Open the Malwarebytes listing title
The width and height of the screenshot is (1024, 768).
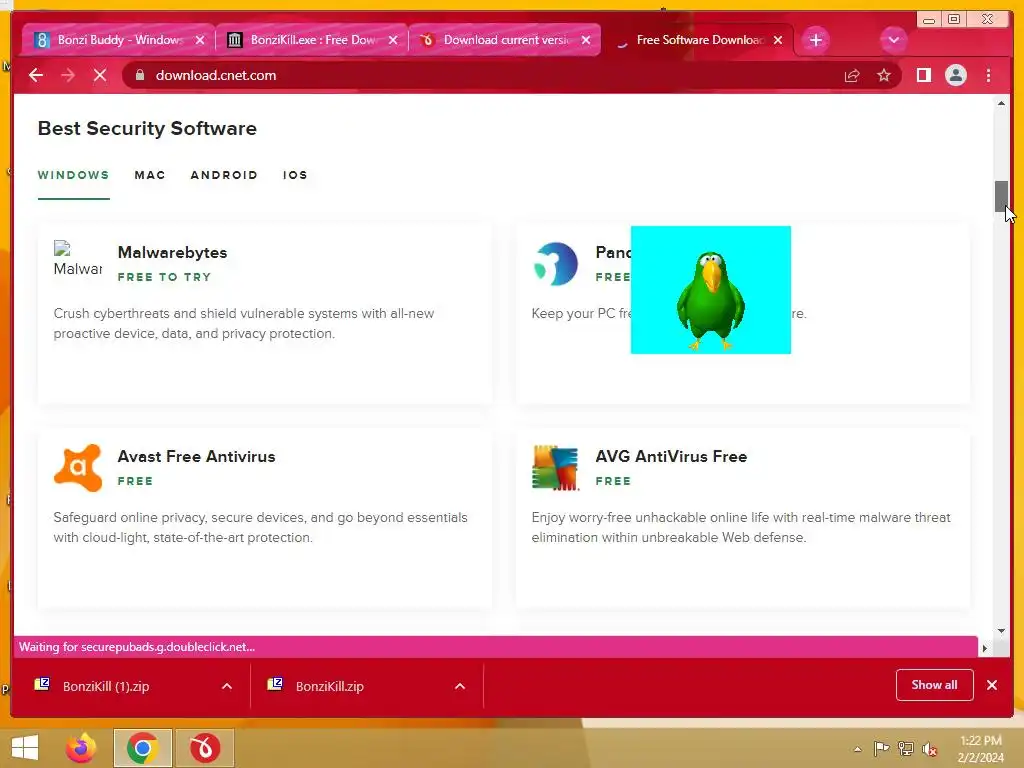[172, 253]
